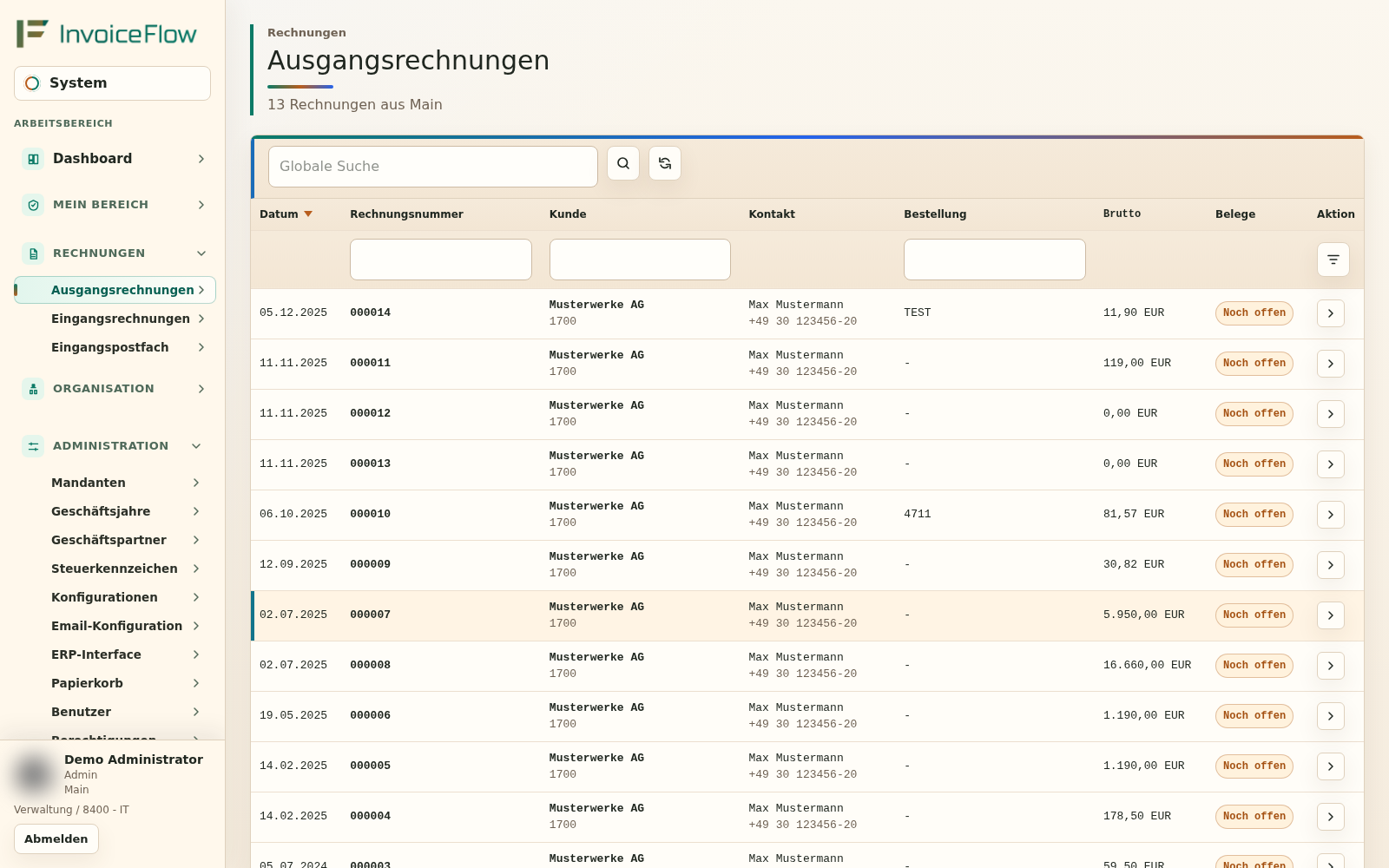This screenshot has height=868, width=1389.
Task: Click the Belege column header
Action: coord(1235,214)
